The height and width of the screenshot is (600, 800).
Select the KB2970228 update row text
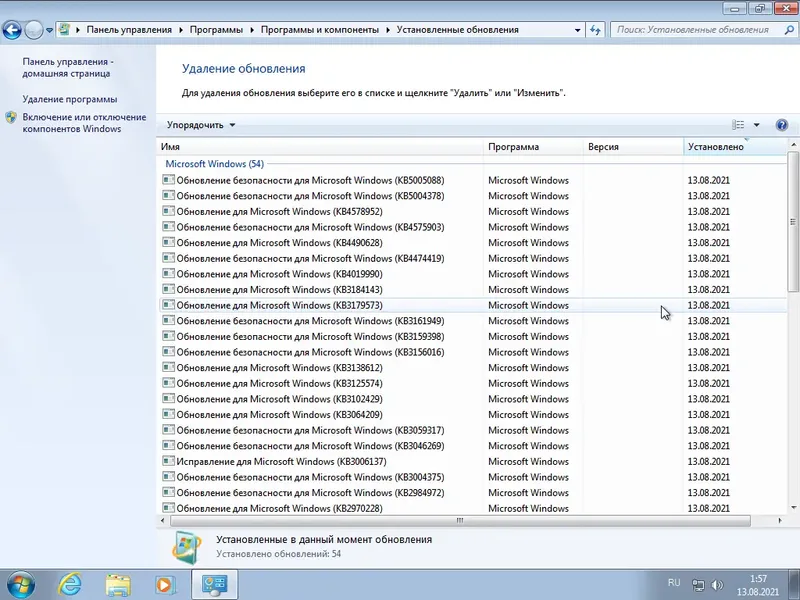(279, 509)
